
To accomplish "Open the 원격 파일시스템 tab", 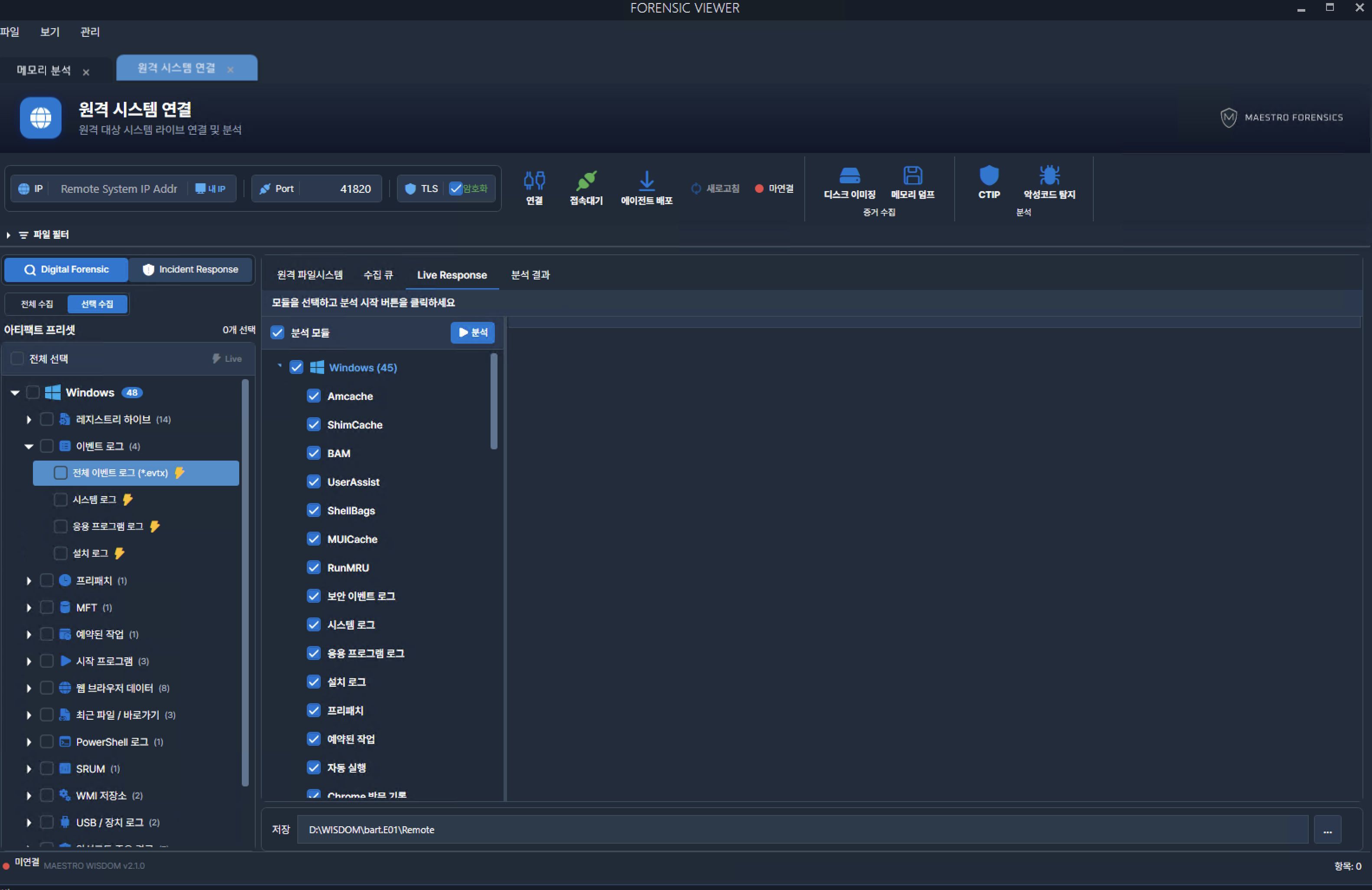I will click(x=309, y=275).
